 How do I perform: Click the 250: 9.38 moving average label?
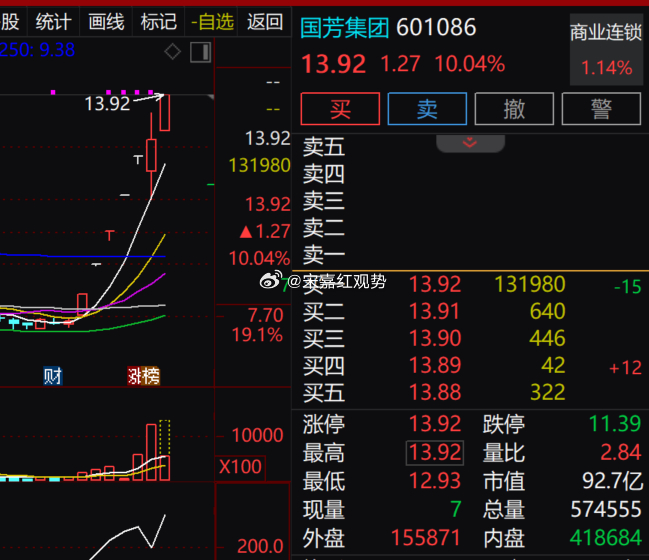click(37, 50)
